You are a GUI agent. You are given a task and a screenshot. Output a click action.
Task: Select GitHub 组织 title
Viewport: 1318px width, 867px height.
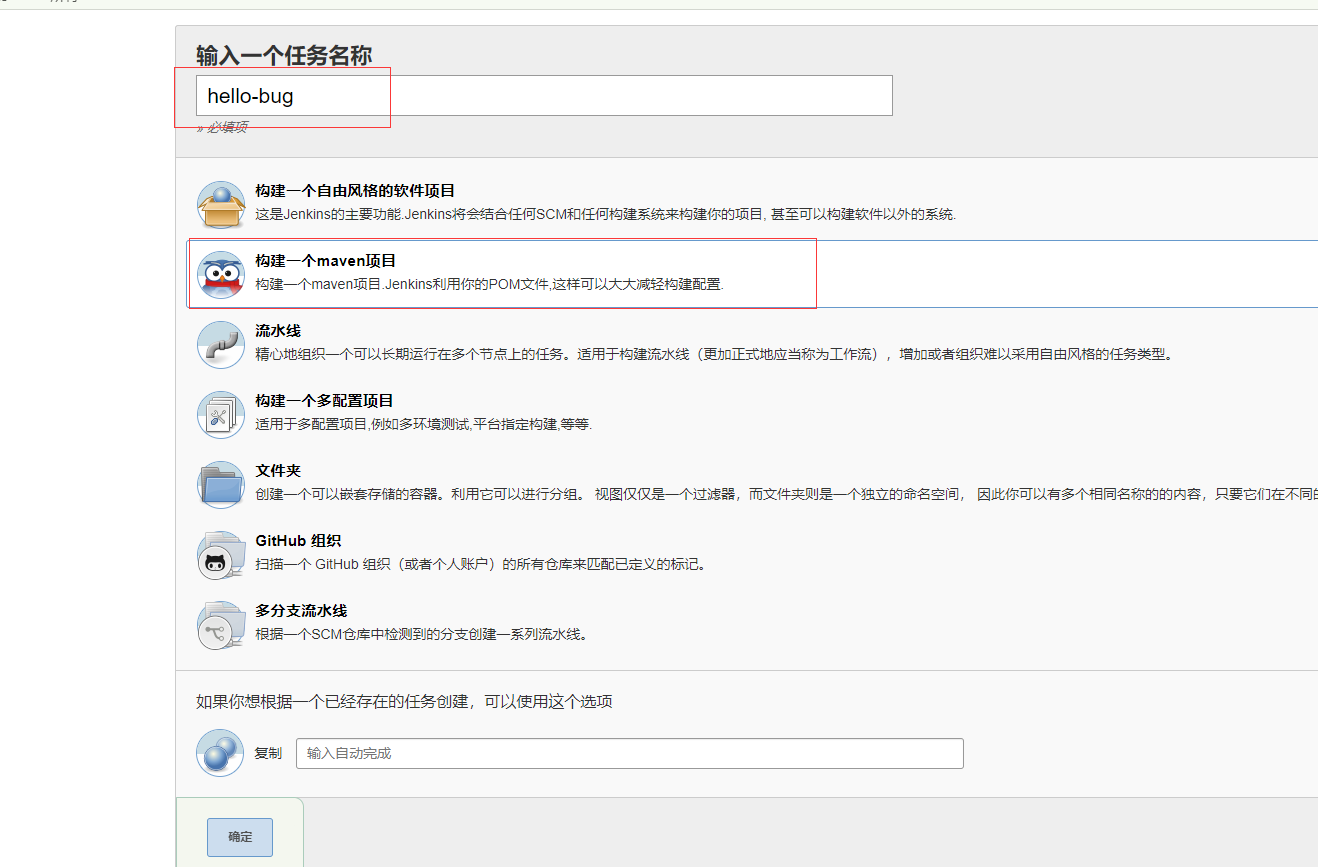click(298, 541)
